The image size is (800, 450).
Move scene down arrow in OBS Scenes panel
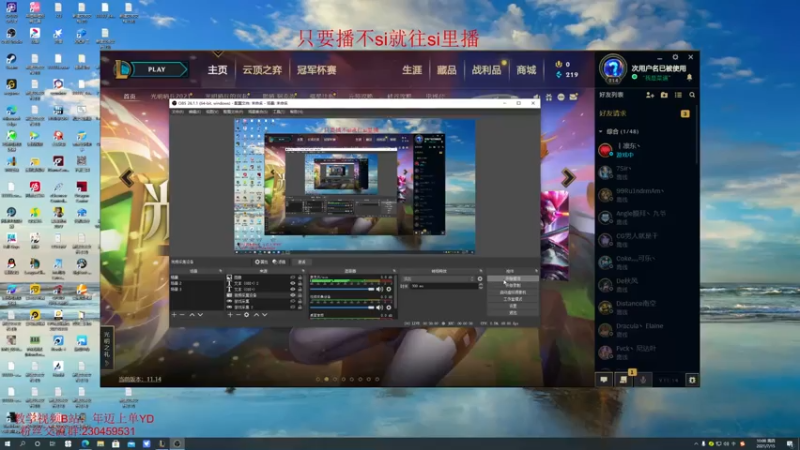(201, 315)
